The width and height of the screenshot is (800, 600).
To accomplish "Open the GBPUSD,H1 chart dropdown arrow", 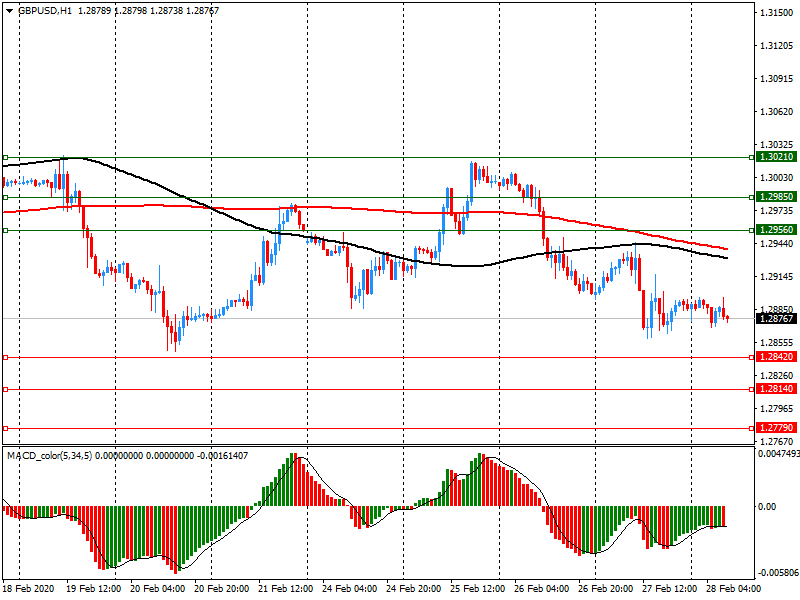I will click(x=9, y=10).
